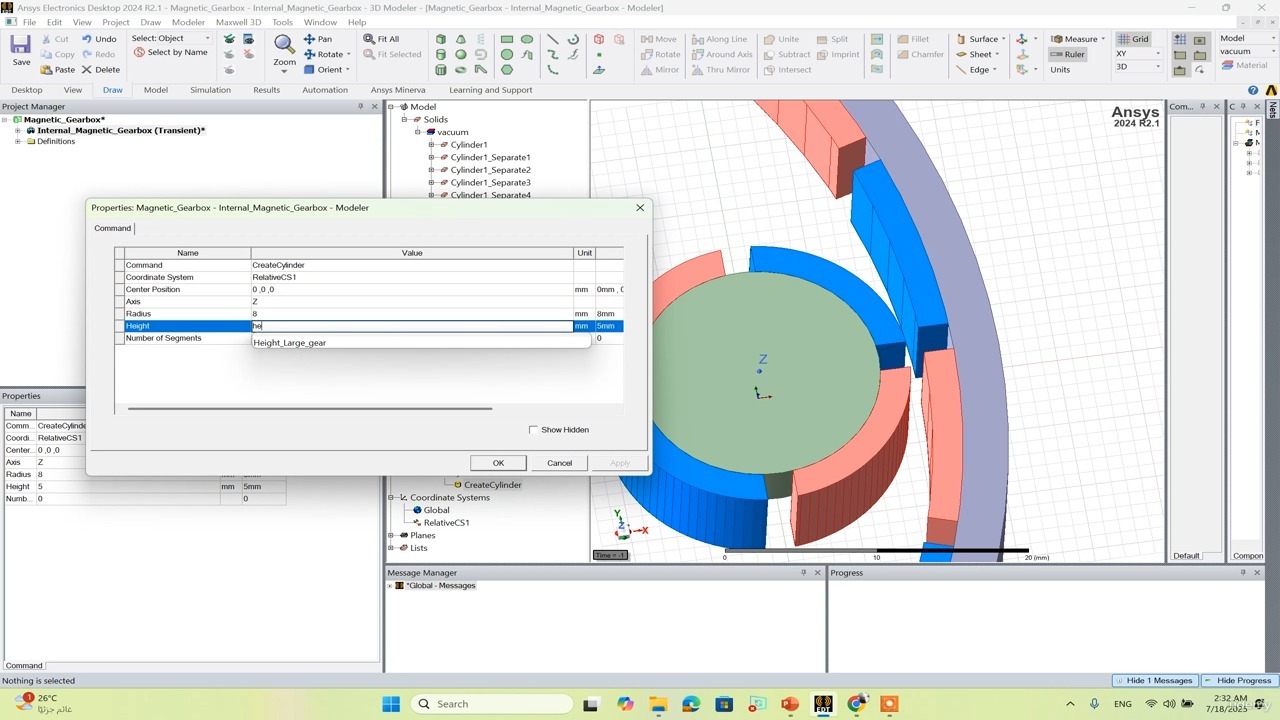Open the Zoom magnifier tool
This screenshot has height=720, width=1280.
pyautogui.click(x=285, y=45)
